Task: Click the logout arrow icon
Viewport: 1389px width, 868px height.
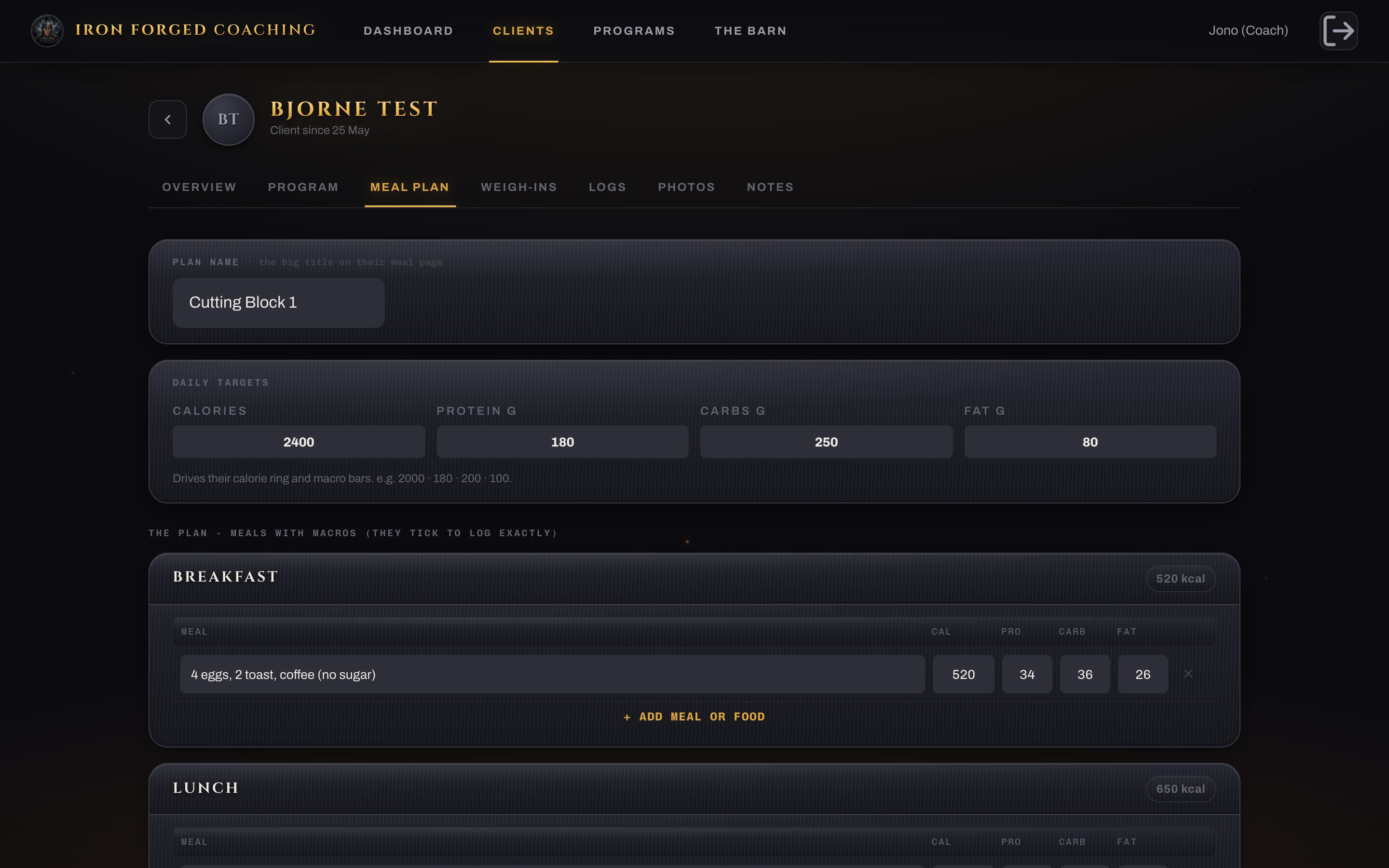Action: tap(1338, 30)
